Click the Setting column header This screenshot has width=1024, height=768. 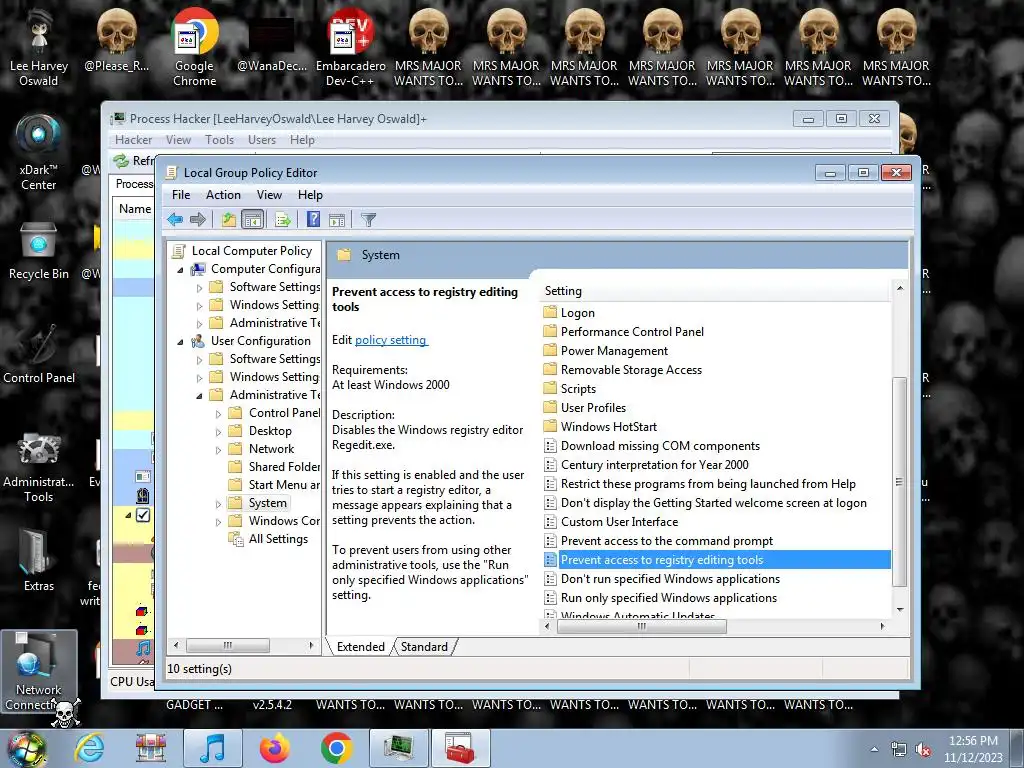(715, 291)
